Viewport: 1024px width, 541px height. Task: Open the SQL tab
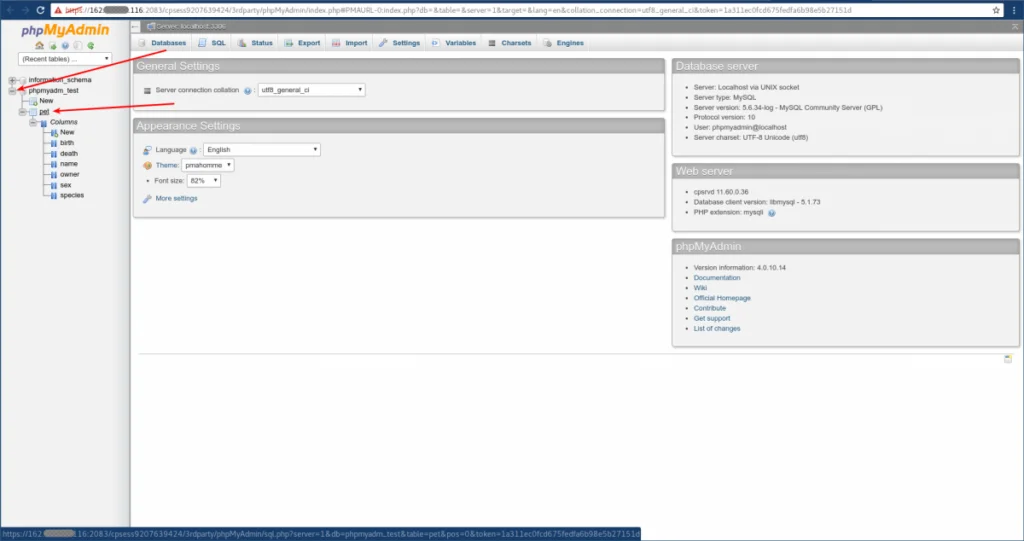point(212,43)
